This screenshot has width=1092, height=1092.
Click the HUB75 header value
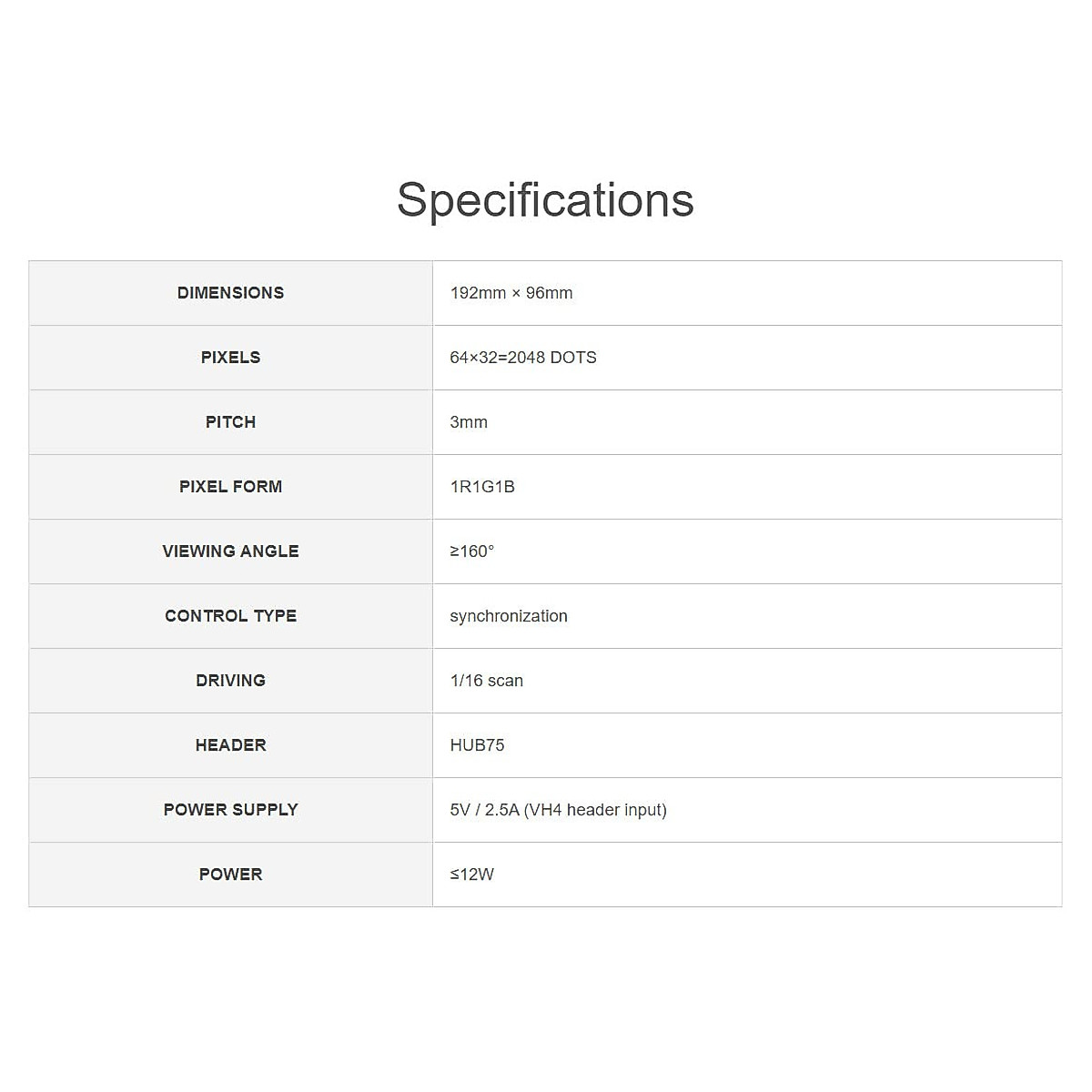(477, 745)
